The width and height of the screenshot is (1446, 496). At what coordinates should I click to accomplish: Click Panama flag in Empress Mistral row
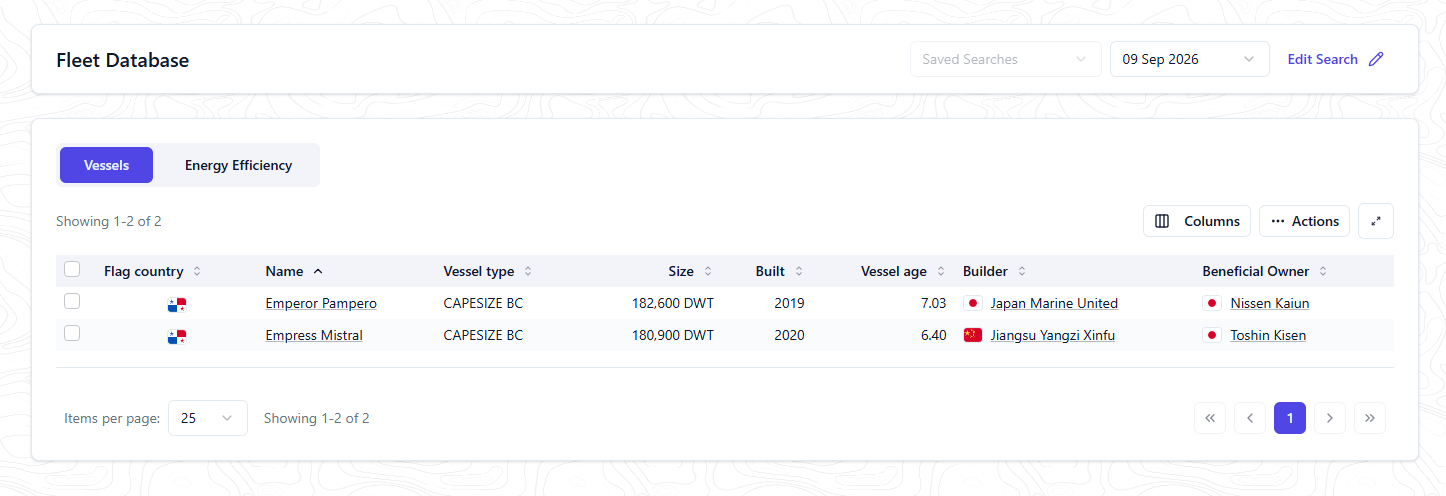pyautogui.click(x=177, y=336)
